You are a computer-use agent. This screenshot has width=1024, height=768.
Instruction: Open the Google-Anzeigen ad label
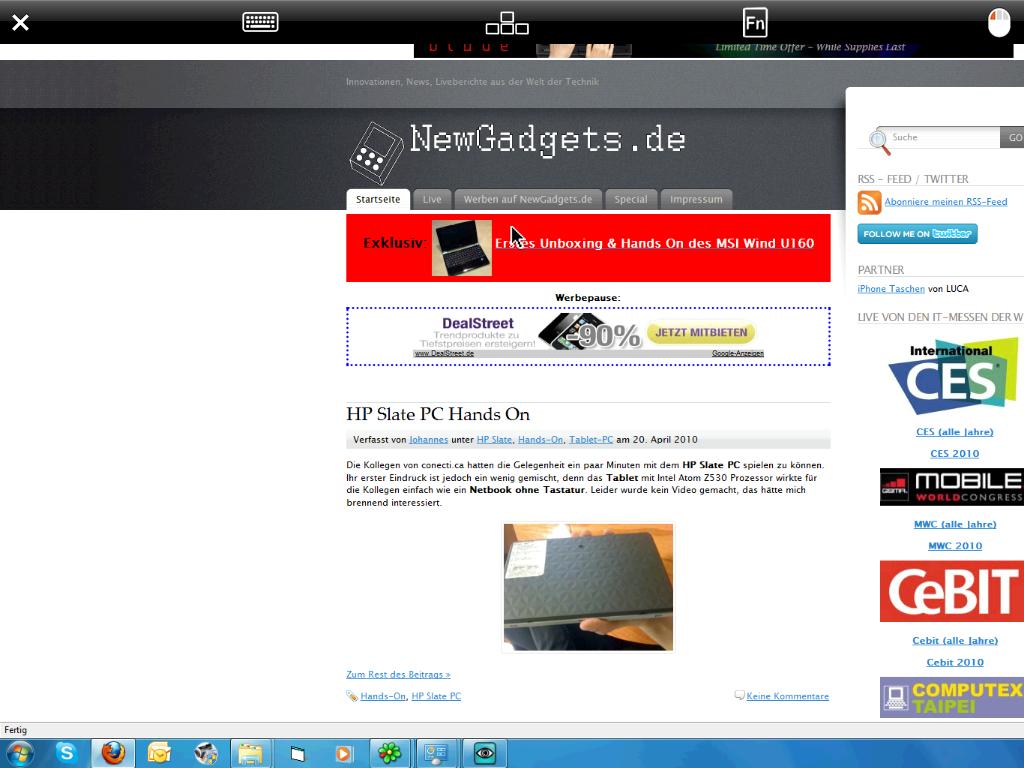click(737, 353)
